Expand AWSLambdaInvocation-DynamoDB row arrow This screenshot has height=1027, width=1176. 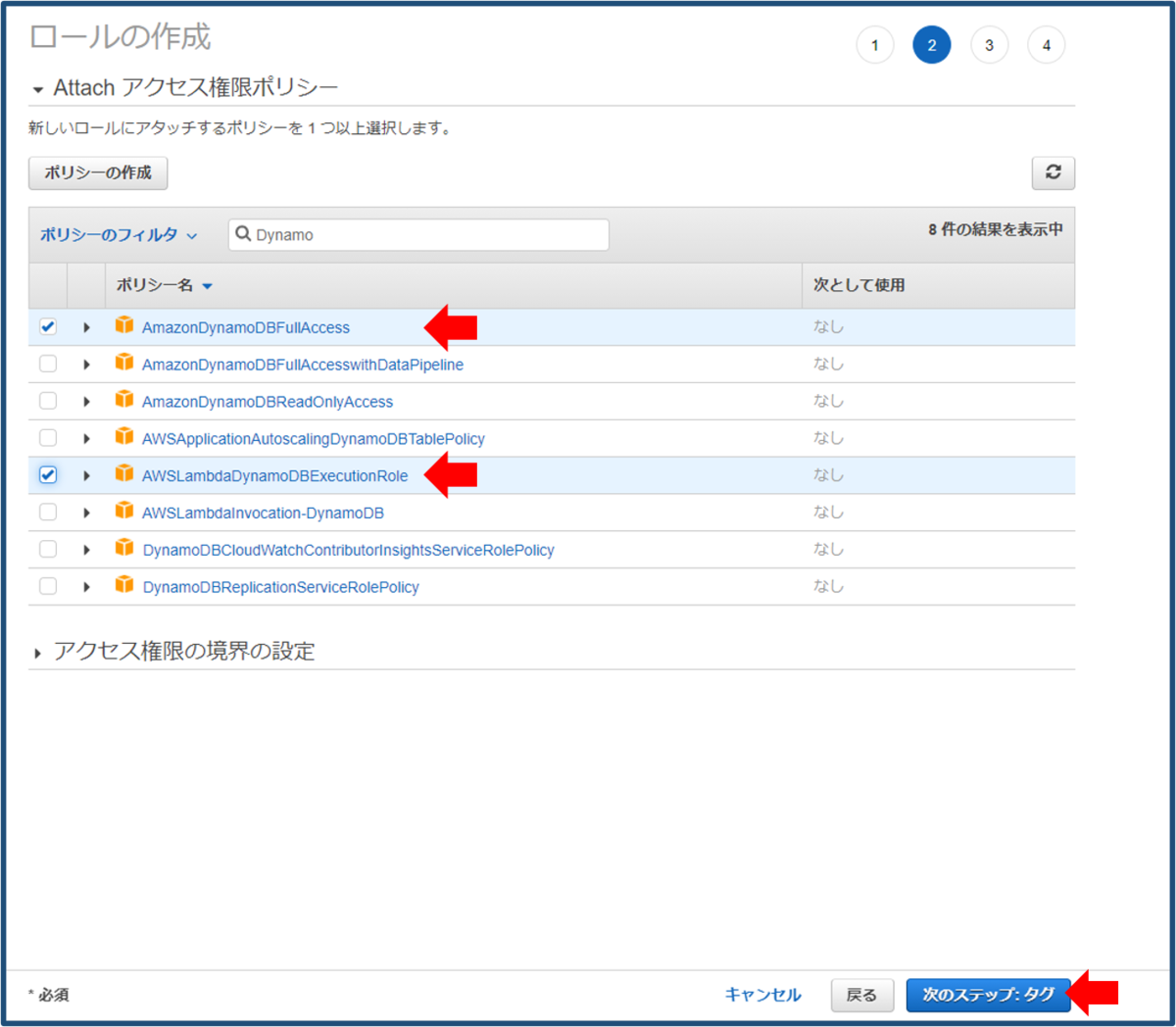pyautogui.click(x=86, y=513)
